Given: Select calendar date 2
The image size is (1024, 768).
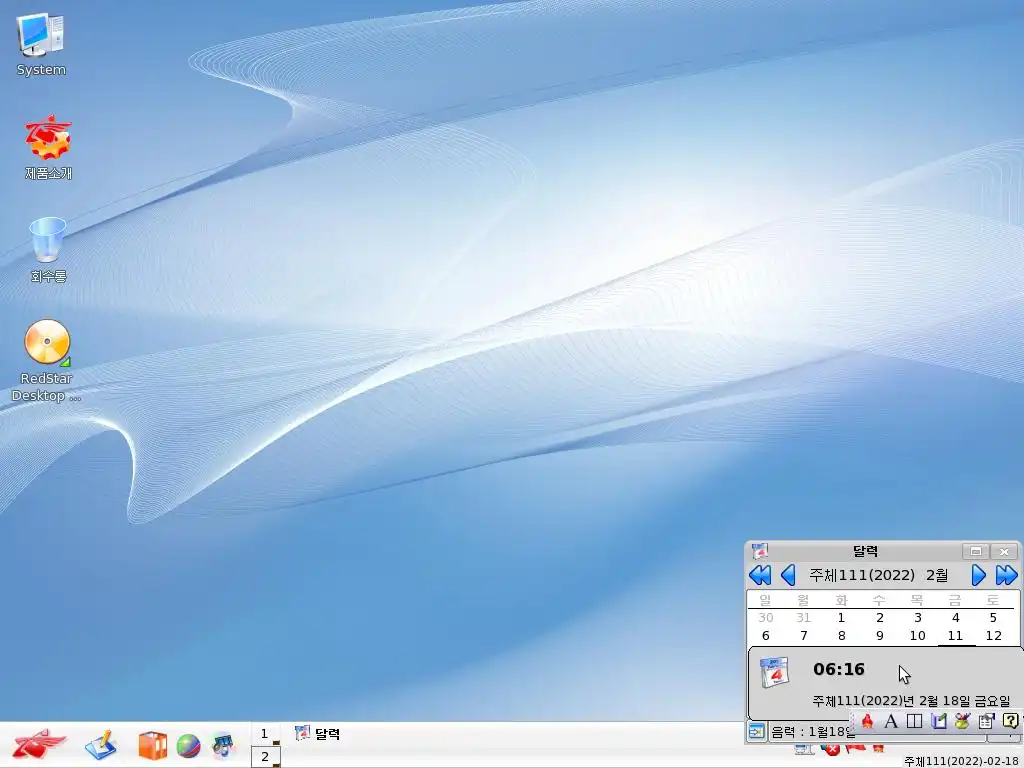Looking at the screenshot, I should (880, 618).
